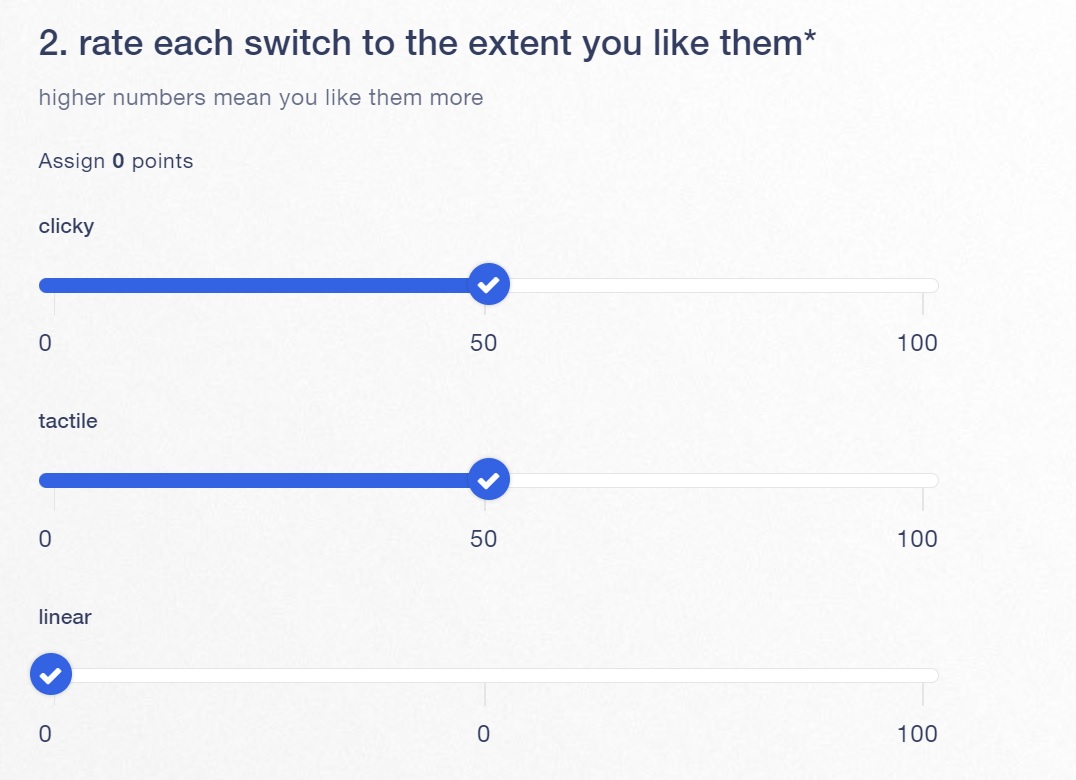Click the blue filled part of tactile track
The width and height of the screenshot is (1076, 780).
[x=250, y=480]
